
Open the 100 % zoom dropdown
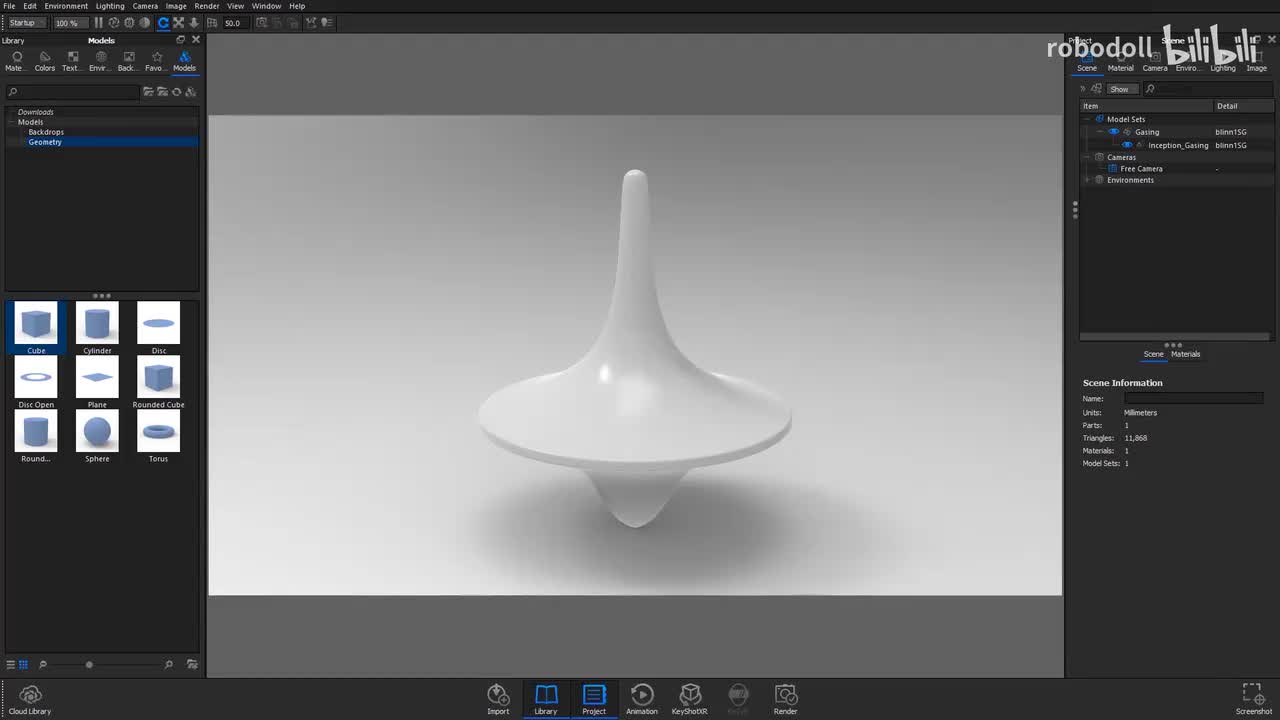(x=71, y=22)
